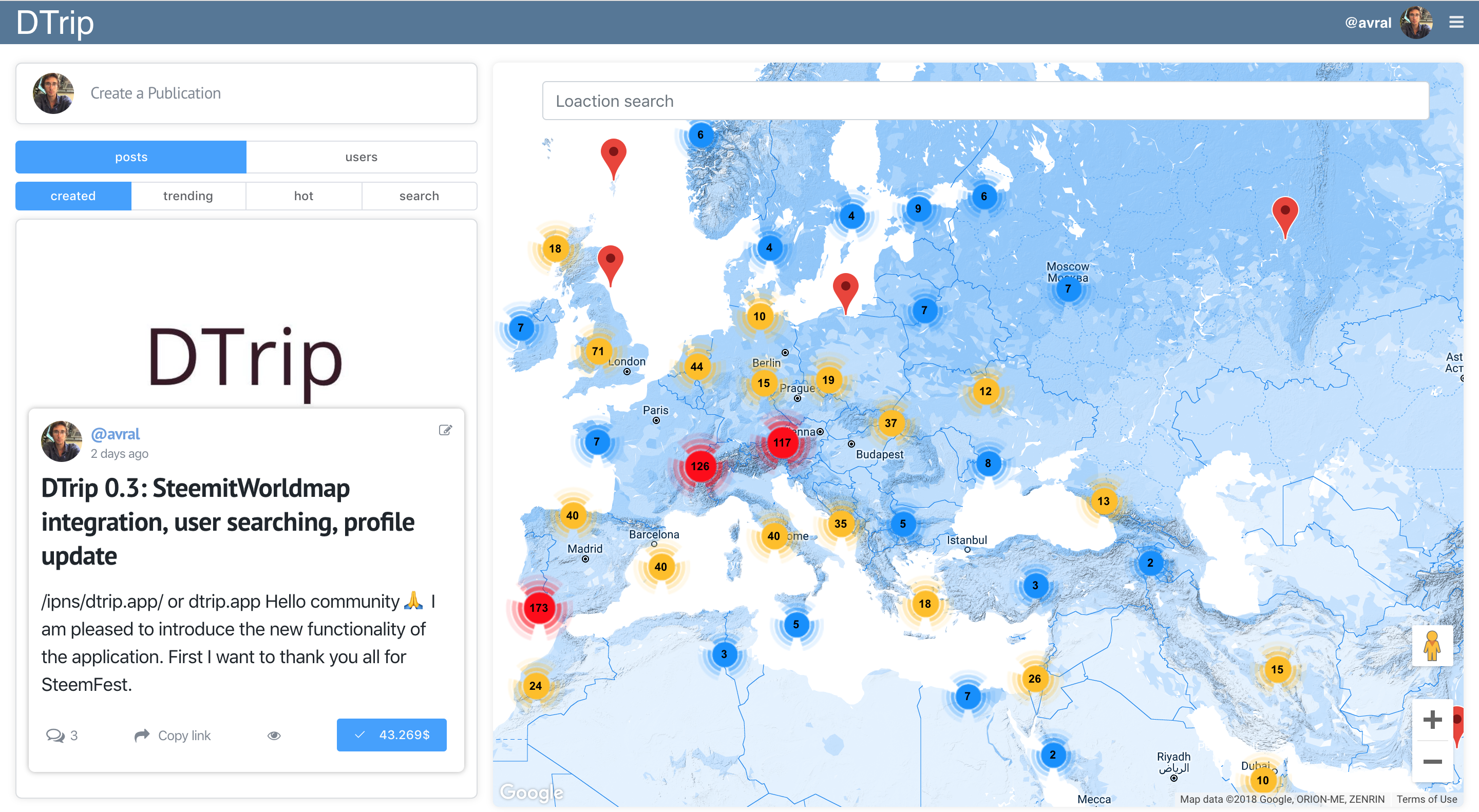Toggle the eye view icon on post
Viewport: 1479px width, 812px height.
(x=274, y=735)
